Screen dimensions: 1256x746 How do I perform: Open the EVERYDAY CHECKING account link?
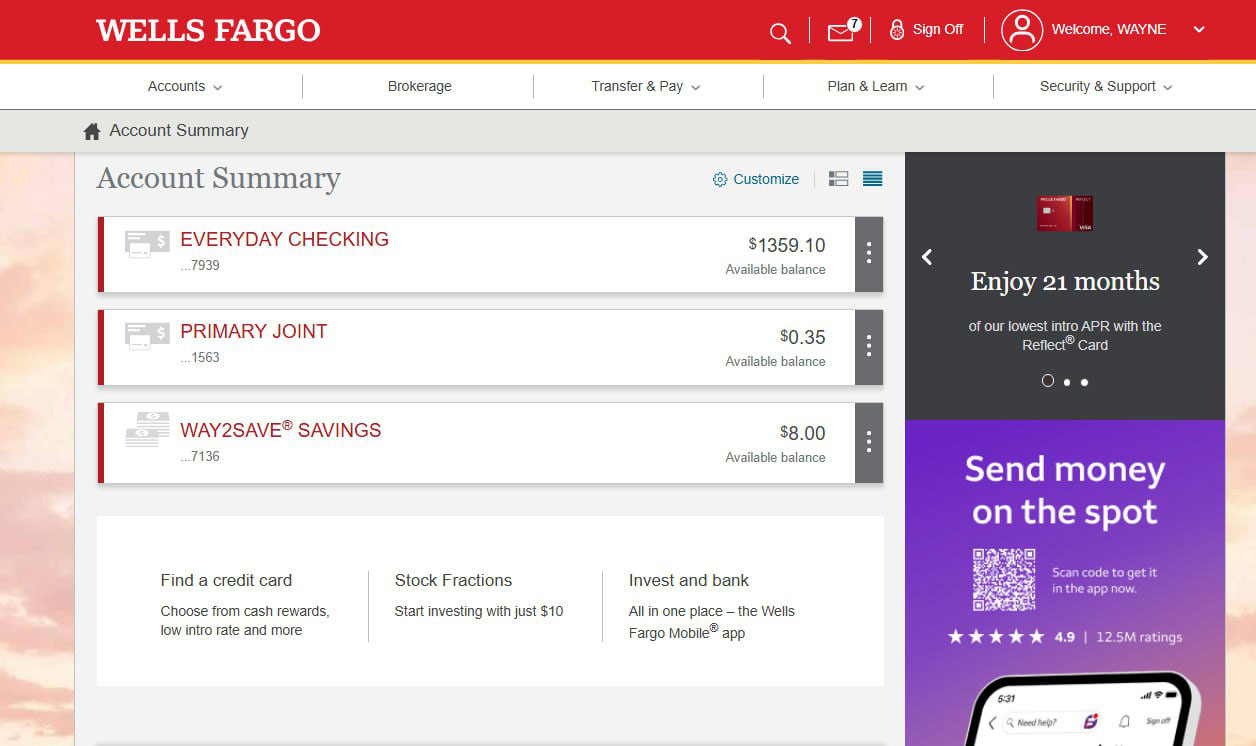284,240
